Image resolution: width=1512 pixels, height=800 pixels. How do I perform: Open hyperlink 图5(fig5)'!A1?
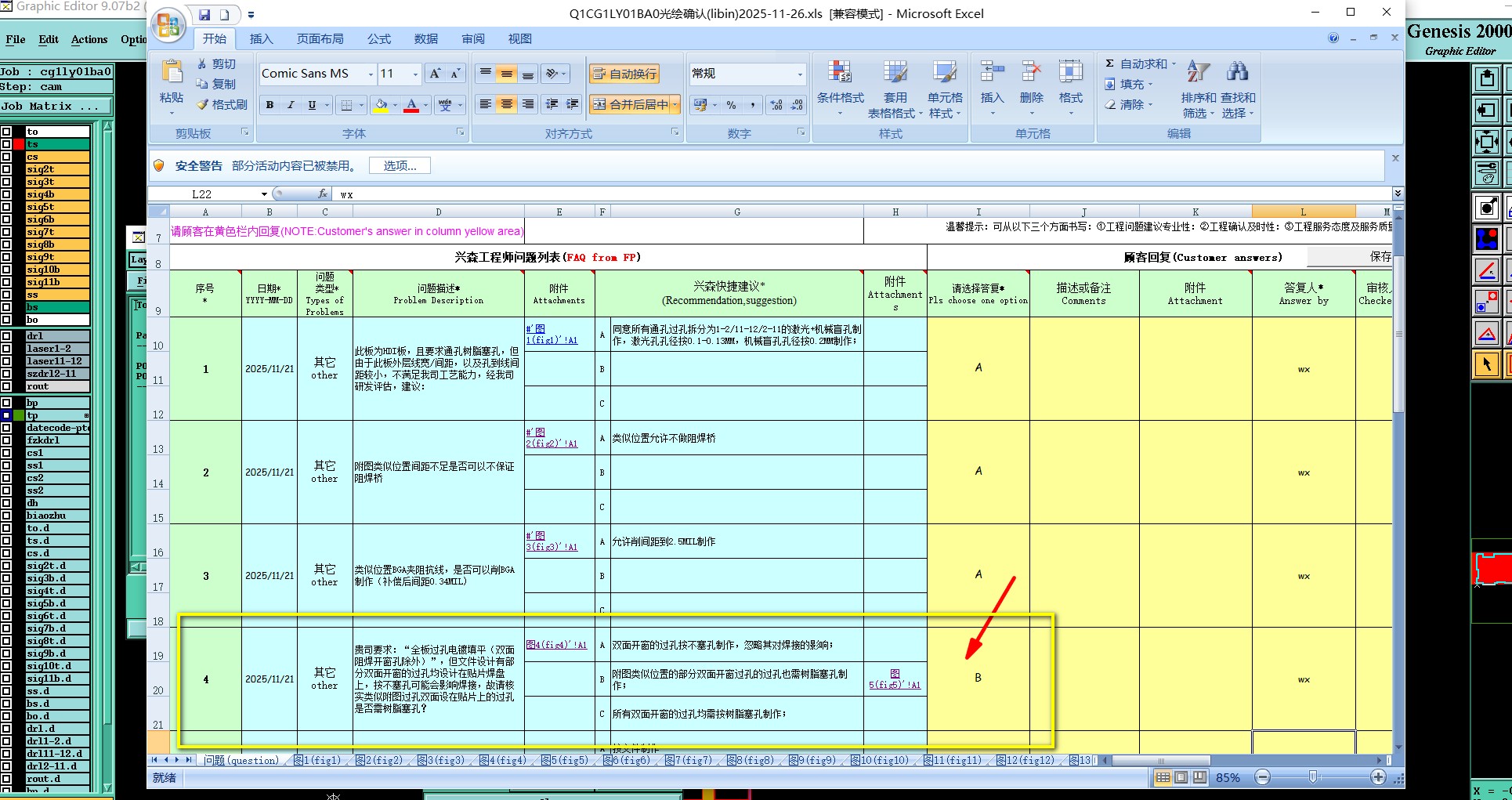(895, 679)
